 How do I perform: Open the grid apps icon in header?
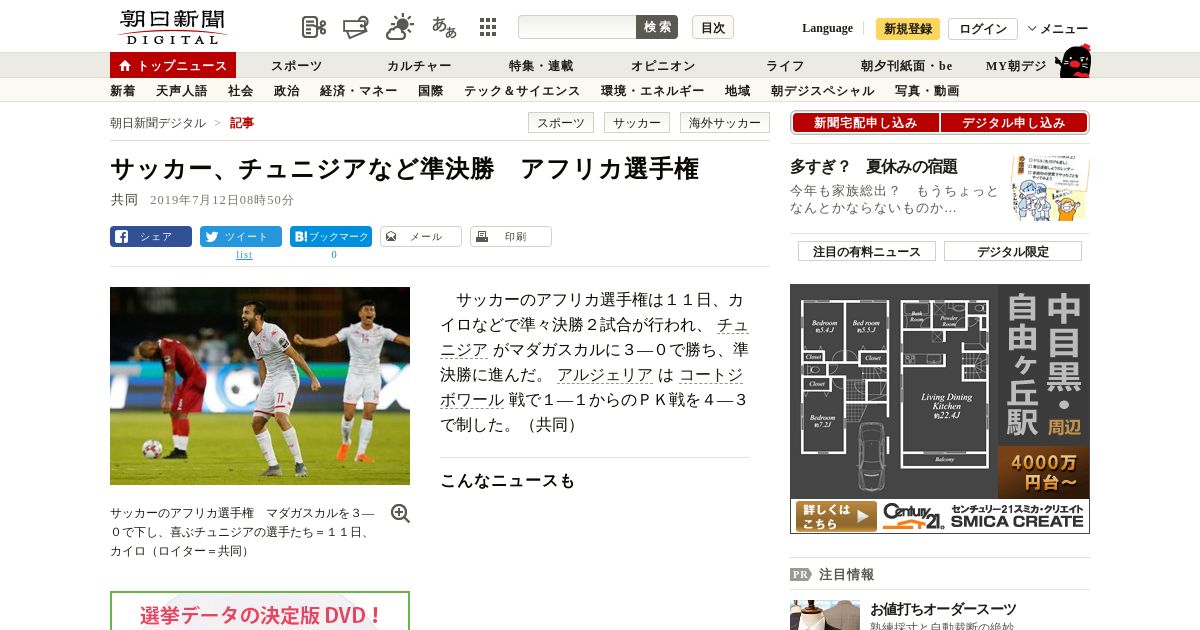pyautogui.click(x=488, y=27)
